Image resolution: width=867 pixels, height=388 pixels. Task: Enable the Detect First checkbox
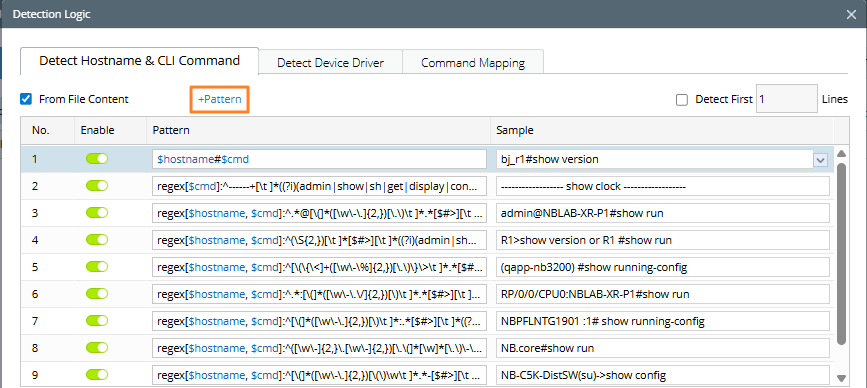tap(682, 99)
